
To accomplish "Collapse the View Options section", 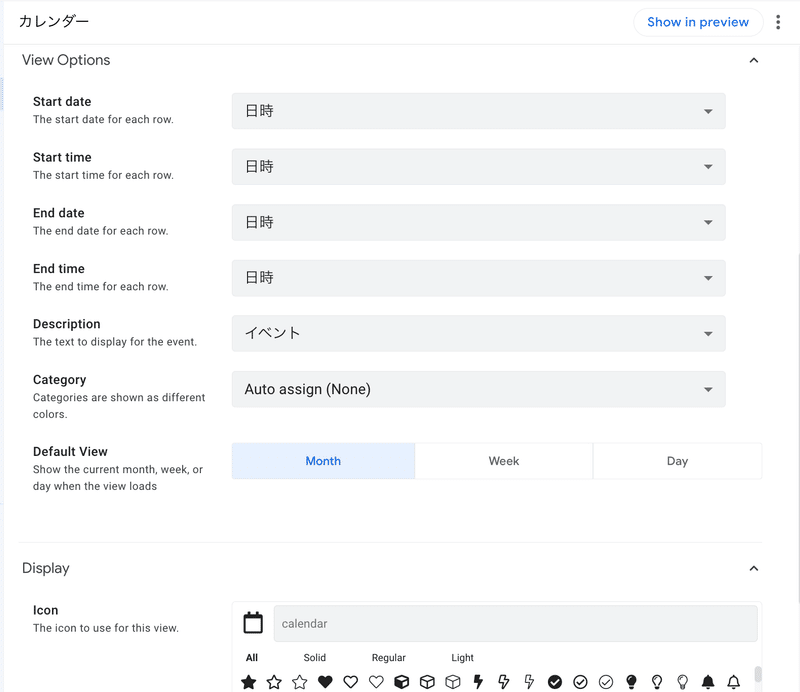I will coord(754,60).
